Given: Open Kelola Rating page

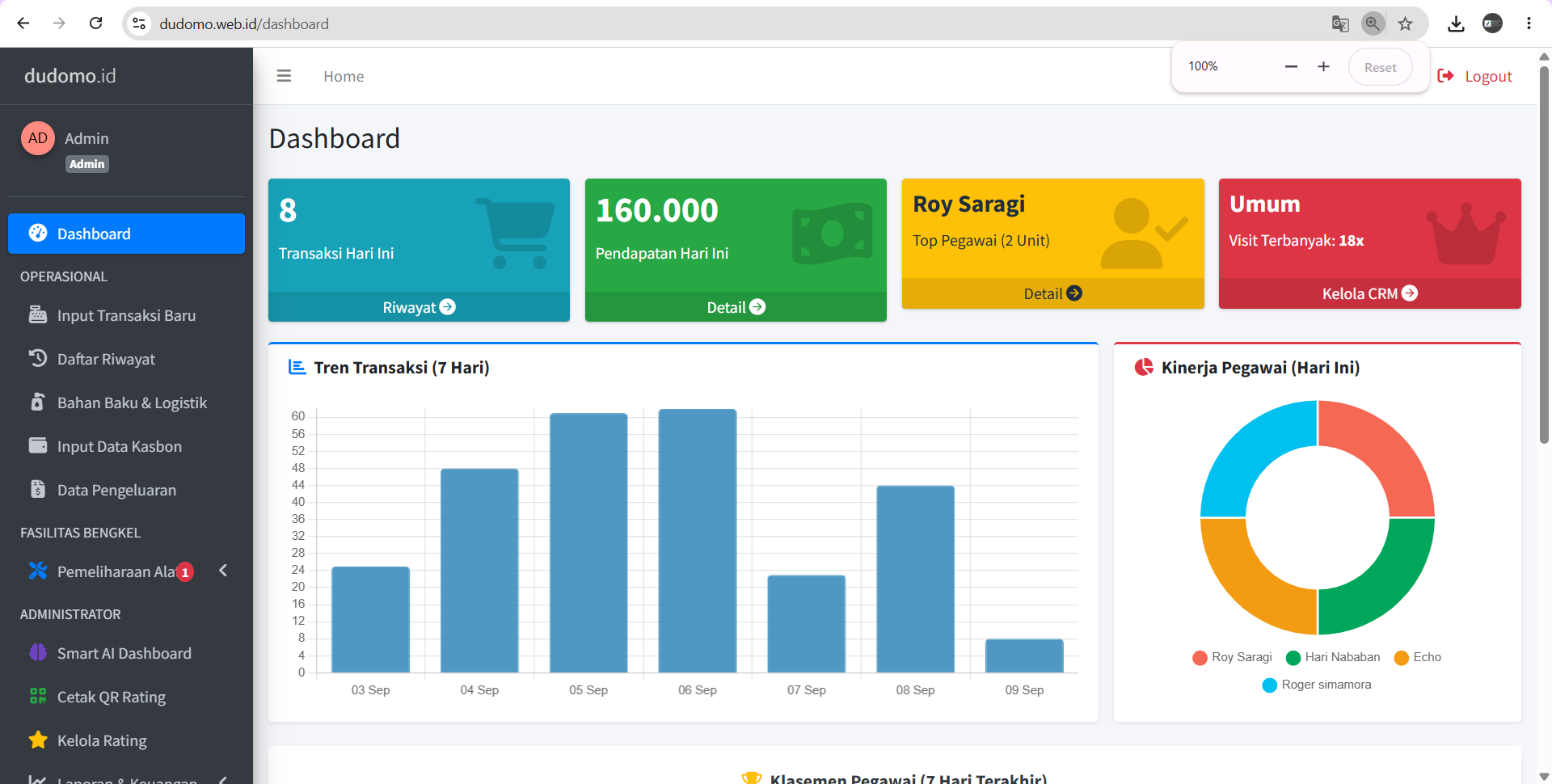Looking at the screenshot, I should click(x=126, y=740).
